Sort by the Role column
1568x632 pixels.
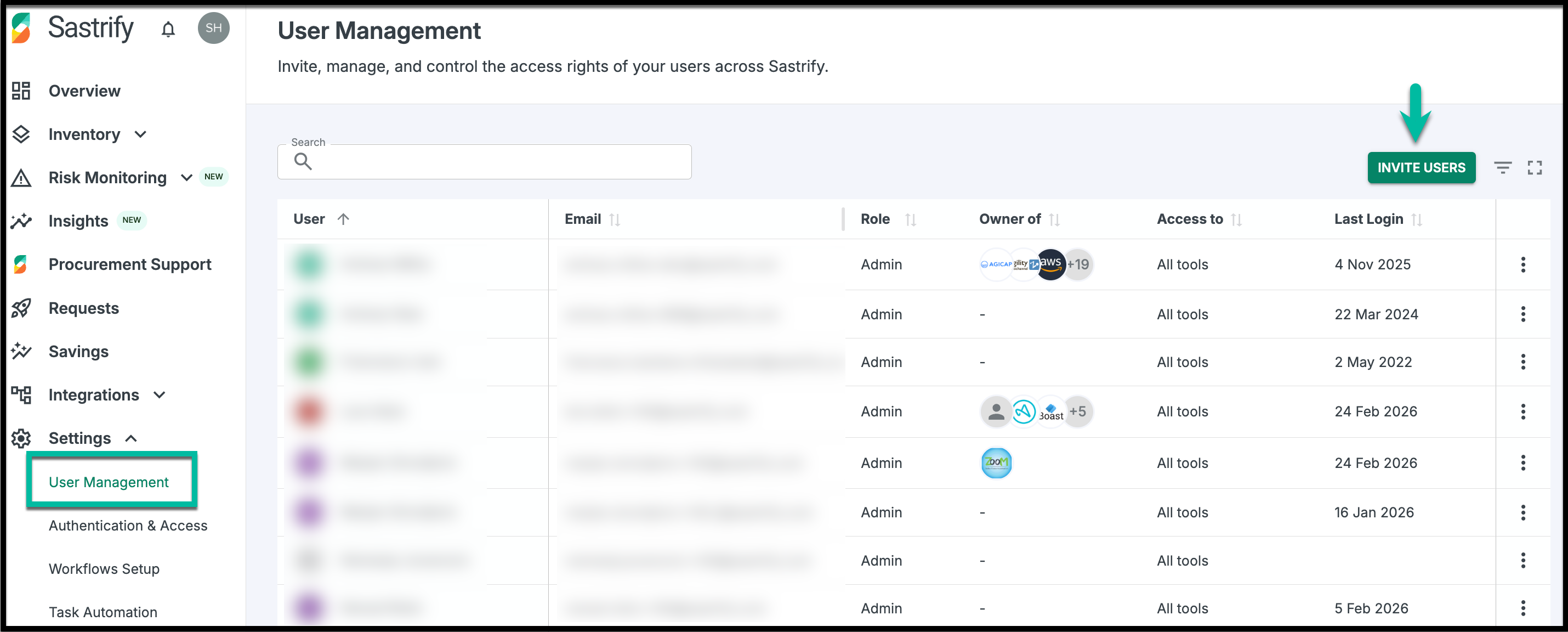[x=910, y=219]
